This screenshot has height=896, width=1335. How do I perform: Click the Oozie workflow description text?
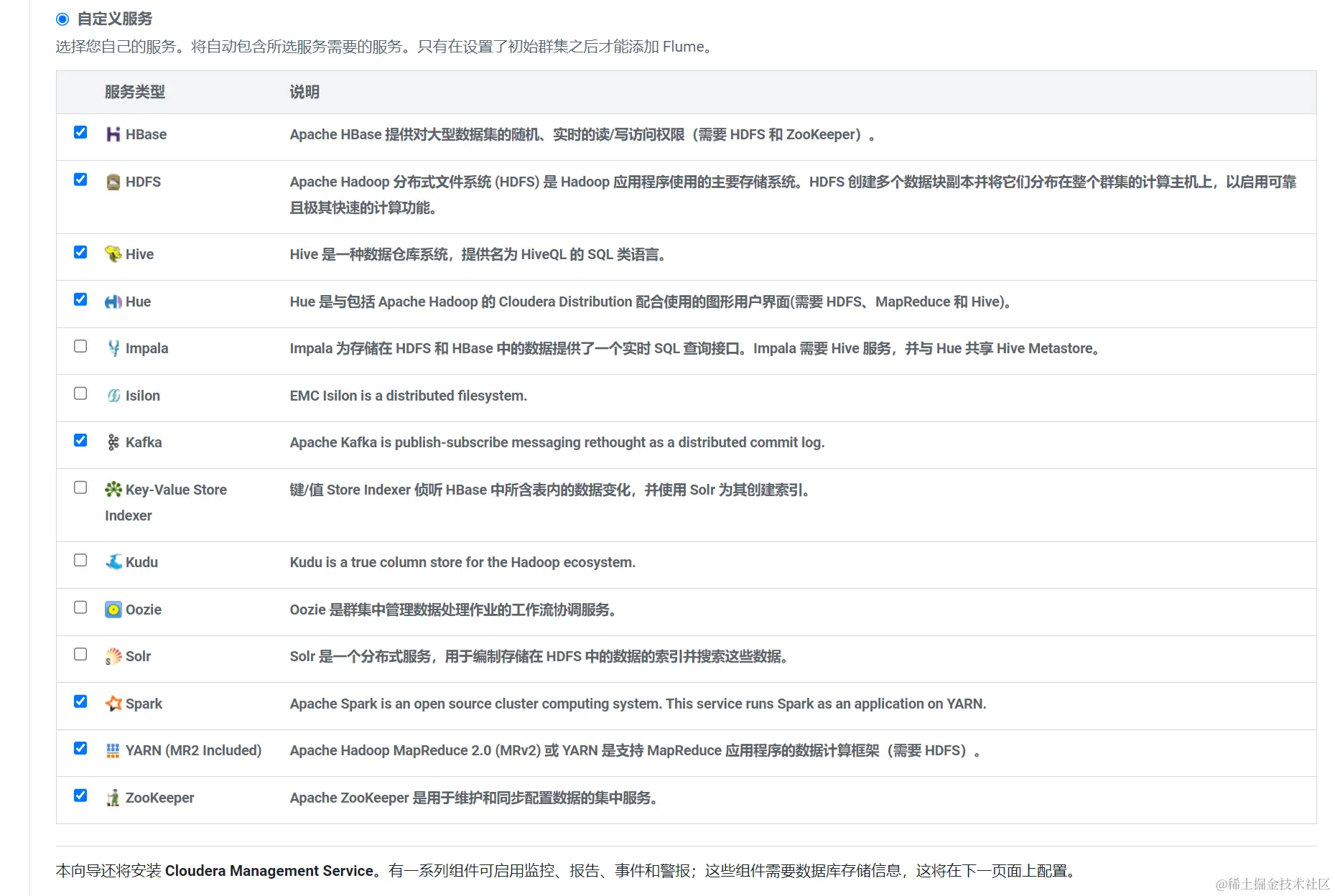pyautogui.click(x=454, y=610)
